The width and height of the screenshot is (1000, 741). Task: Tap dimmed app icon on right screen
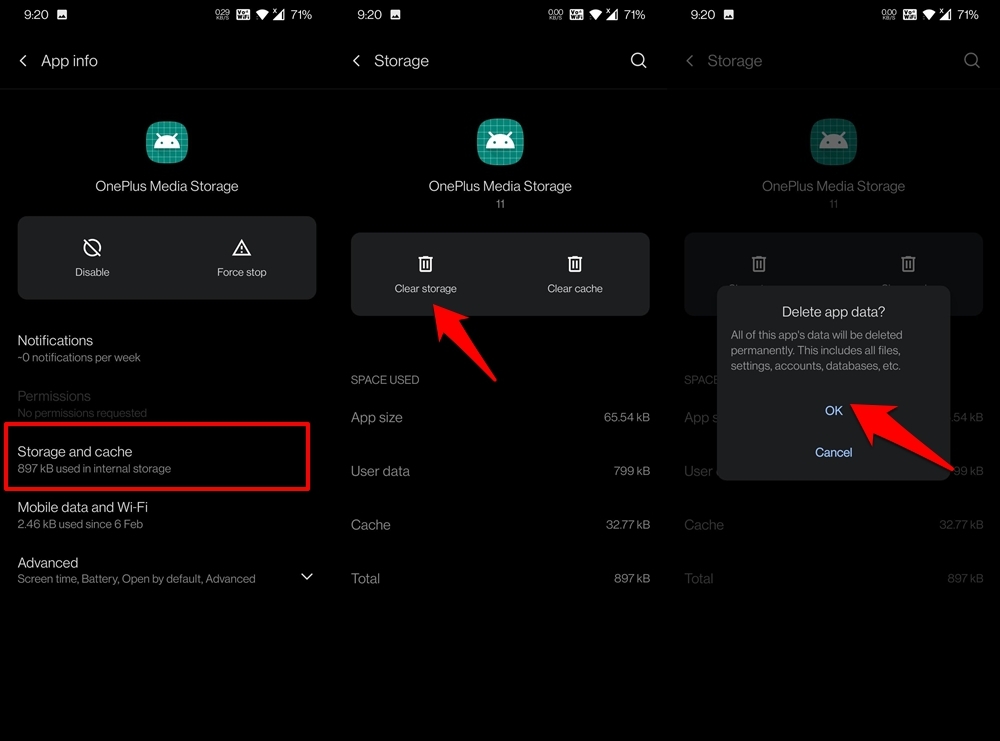(x=834, y=142)
